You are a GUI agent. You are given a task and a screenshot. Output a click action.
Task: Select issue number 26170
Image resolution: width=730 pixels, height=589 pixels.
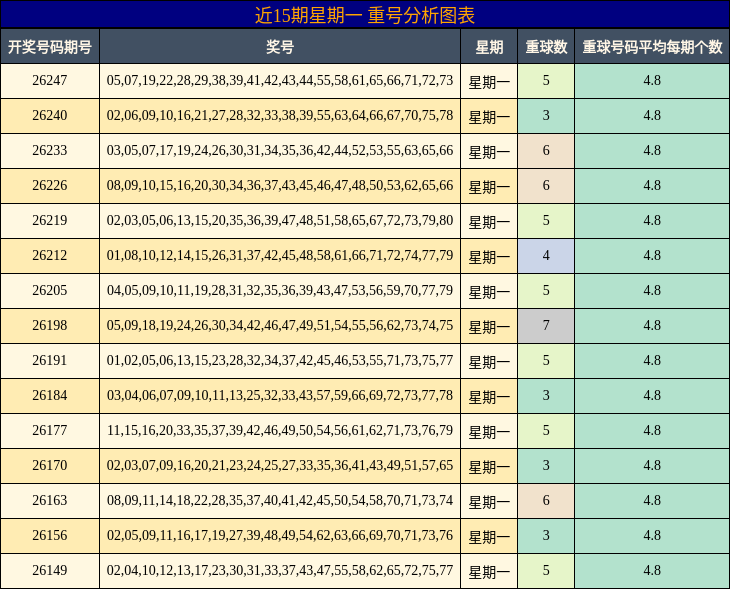point(50,465)
